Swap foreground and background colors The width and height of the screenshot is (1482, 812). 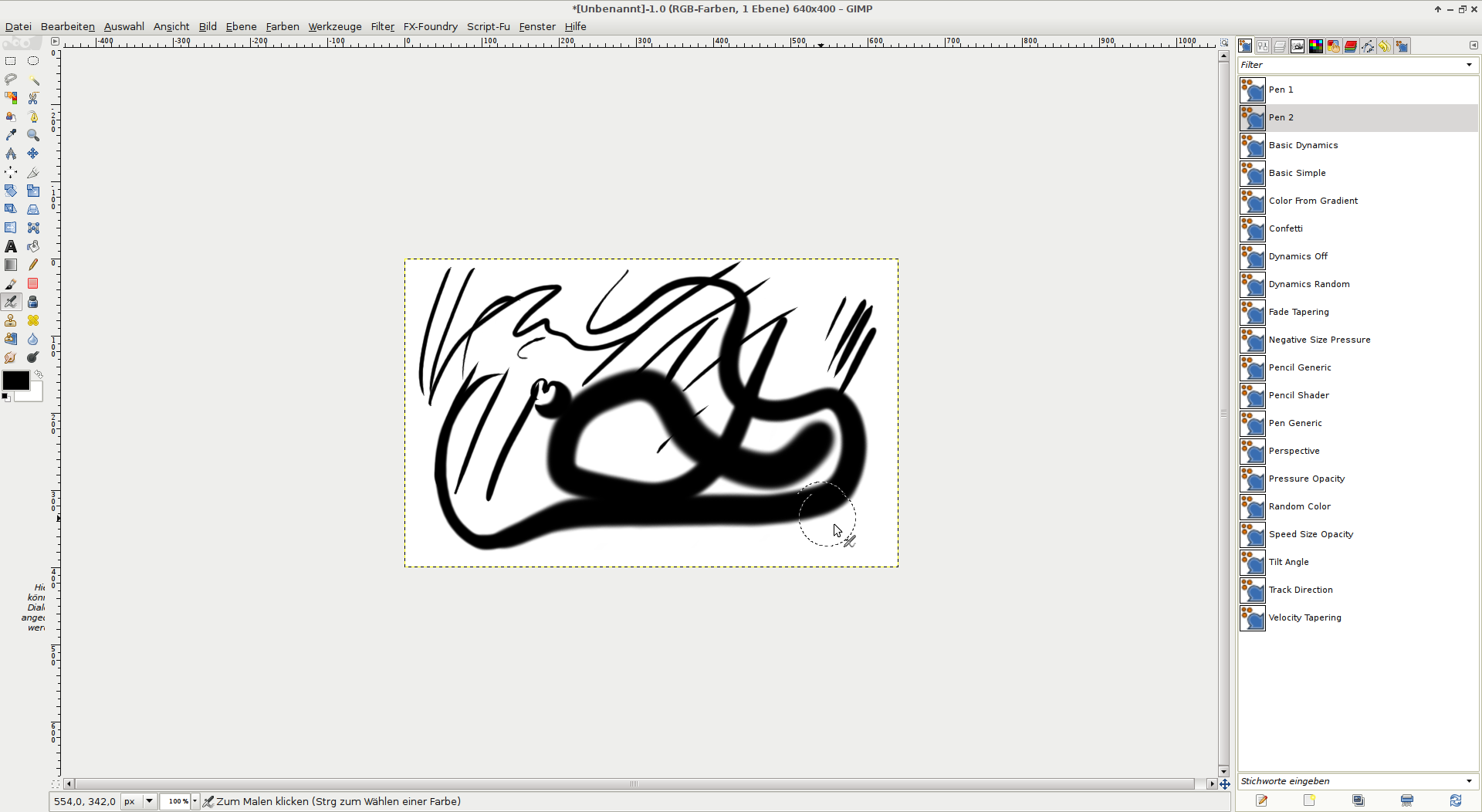click(x=39, y=374)
